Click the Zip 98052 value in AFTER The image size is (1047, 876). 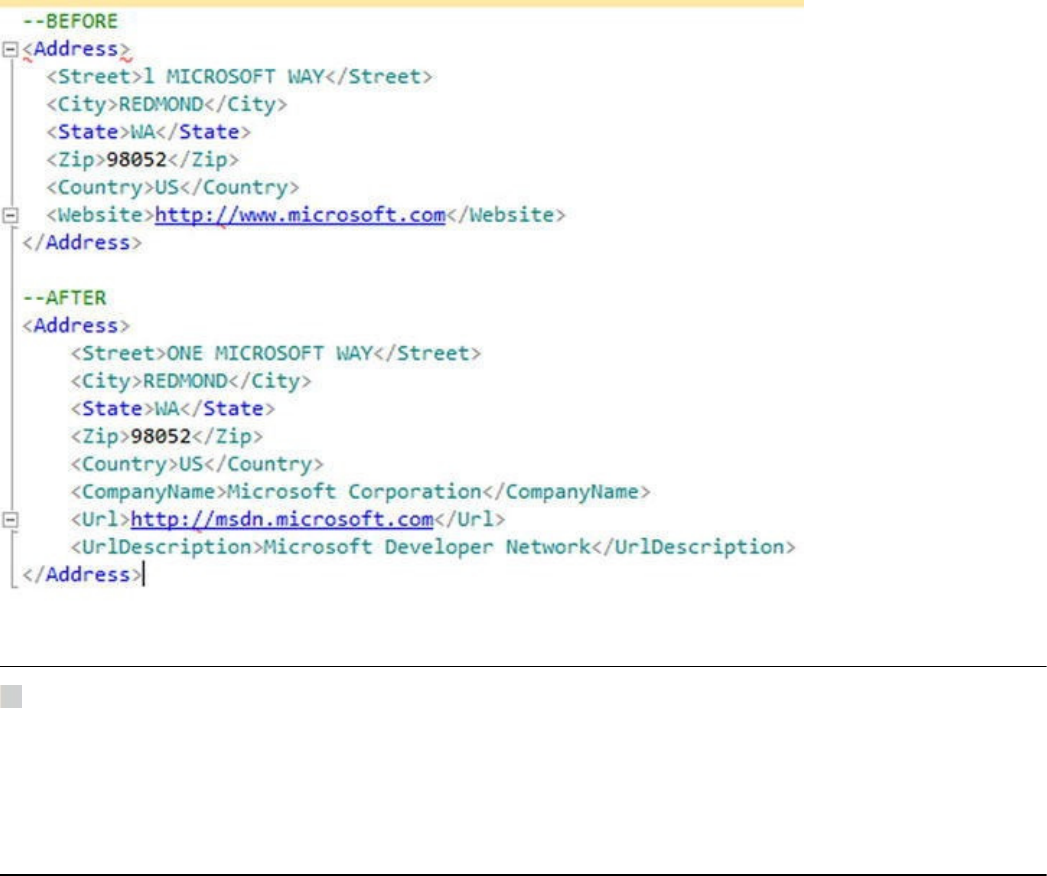pos(161,437)
